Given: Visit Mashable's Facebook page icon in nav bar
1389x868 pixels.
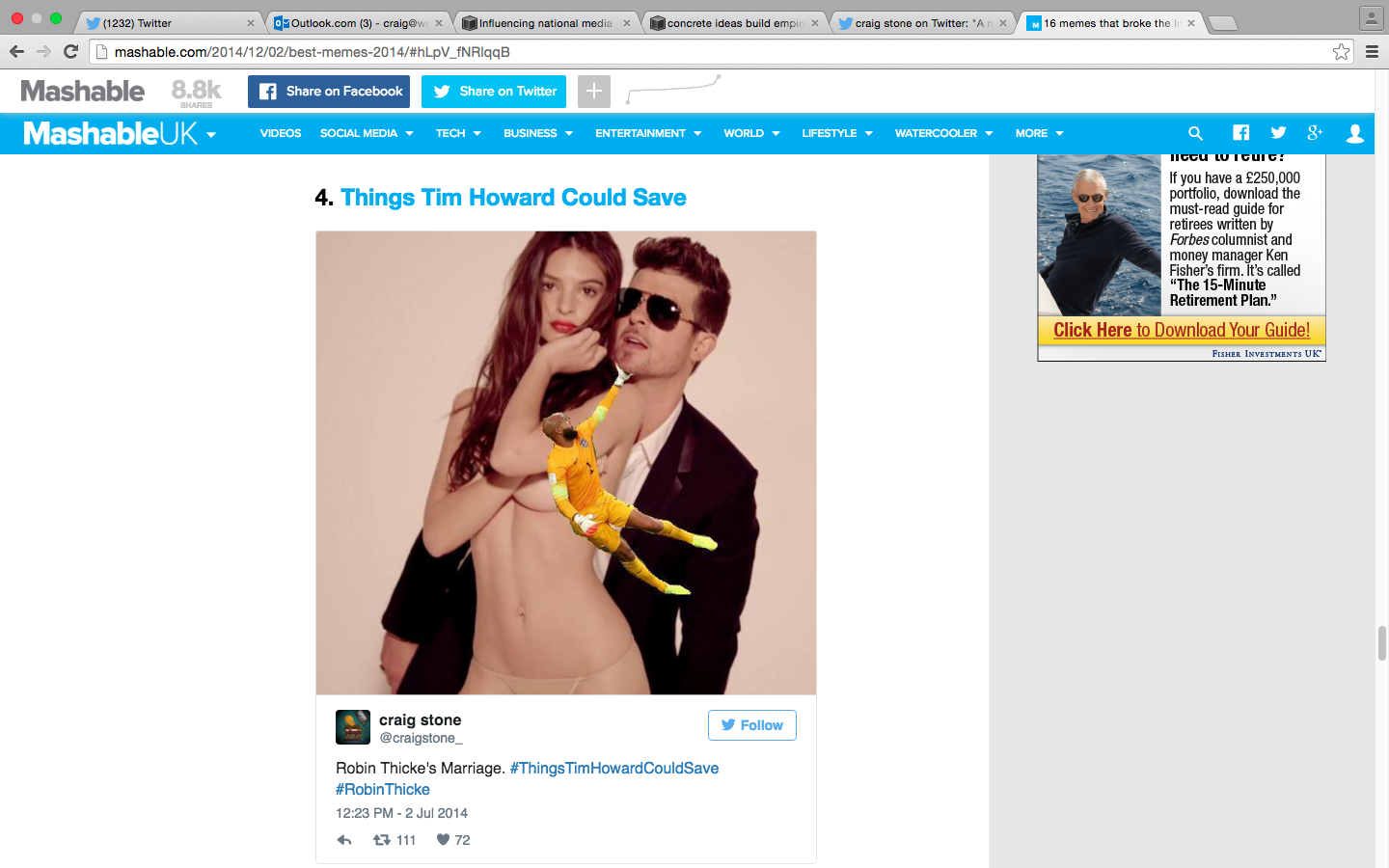Looking at the screenshot, I should pos(1240,133).
